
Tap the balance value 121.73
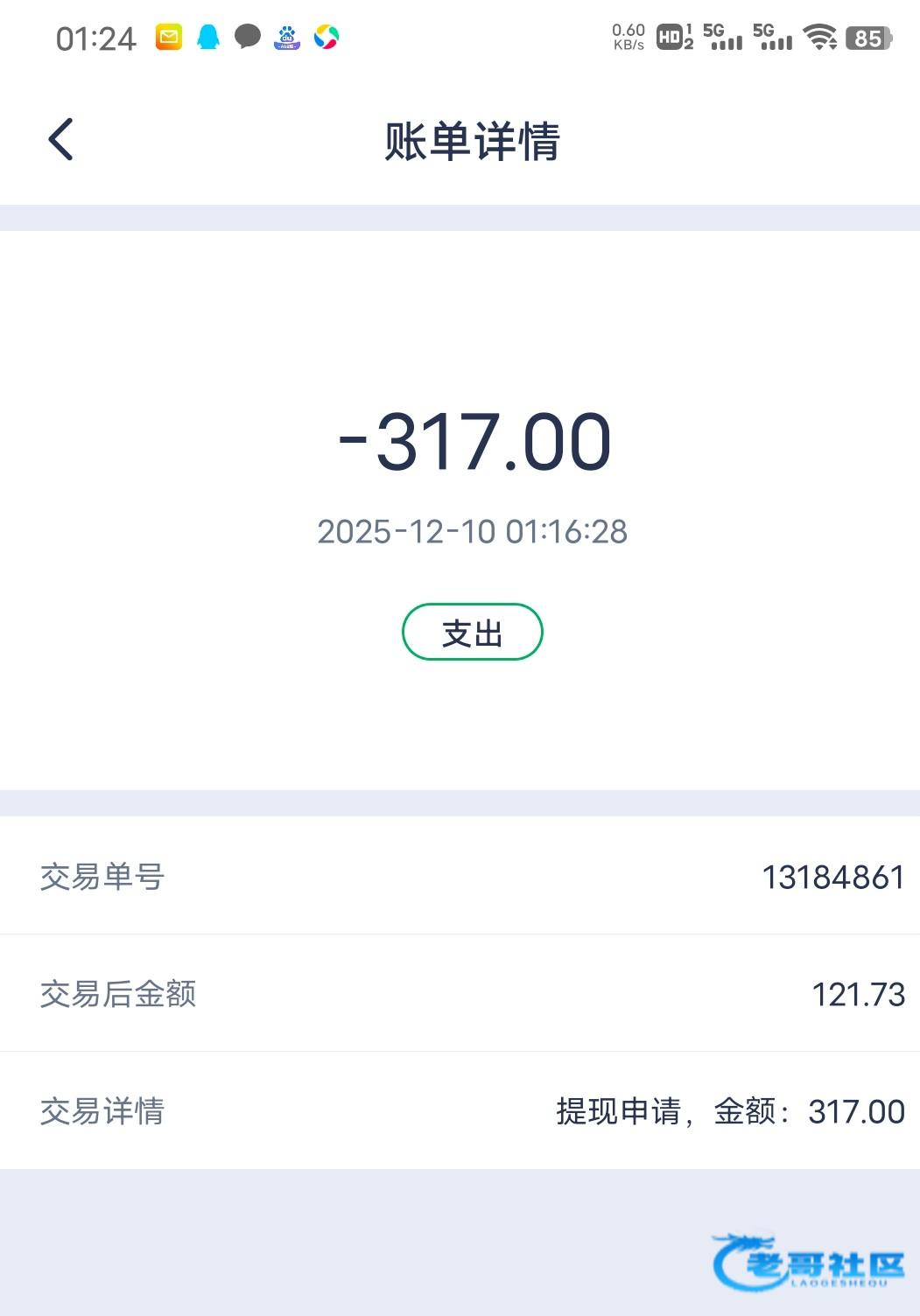(x=858, y=994)
